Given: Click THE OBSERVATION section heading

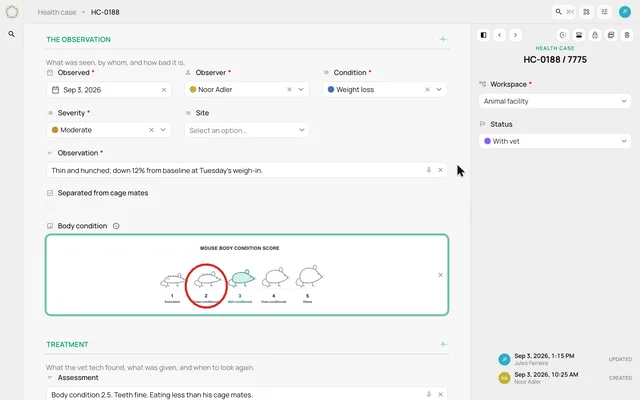Looking at the screenshot, I should point(78,40).
